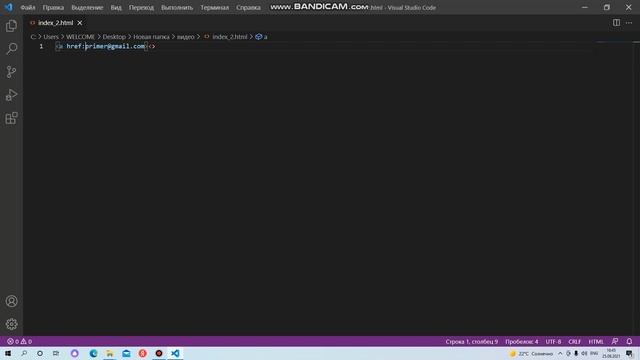Viewport: 640px width, 360px height.
Task: Open the Windows Start menu
Action: click(8, 353)
